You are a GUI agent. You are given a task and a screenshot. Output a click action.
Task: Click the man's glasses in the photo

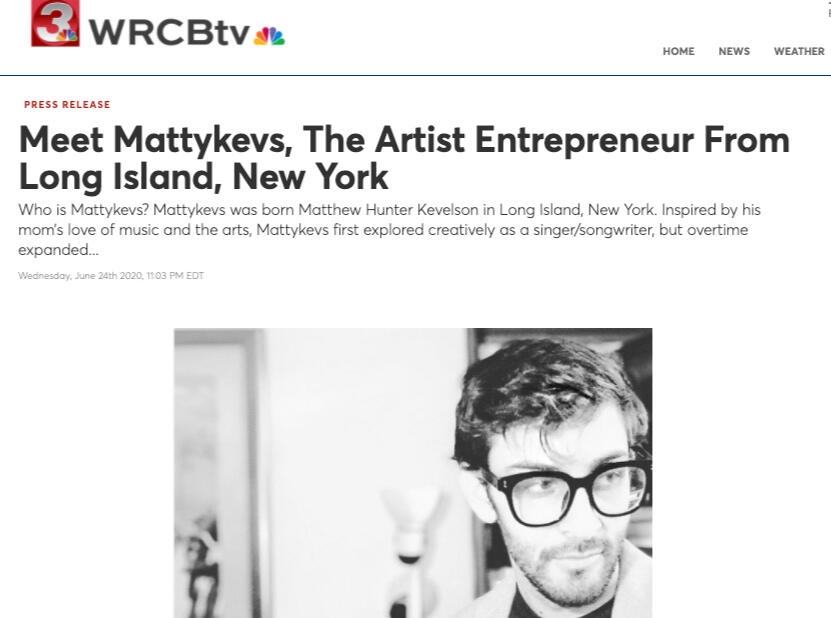[x=571, y=491]
